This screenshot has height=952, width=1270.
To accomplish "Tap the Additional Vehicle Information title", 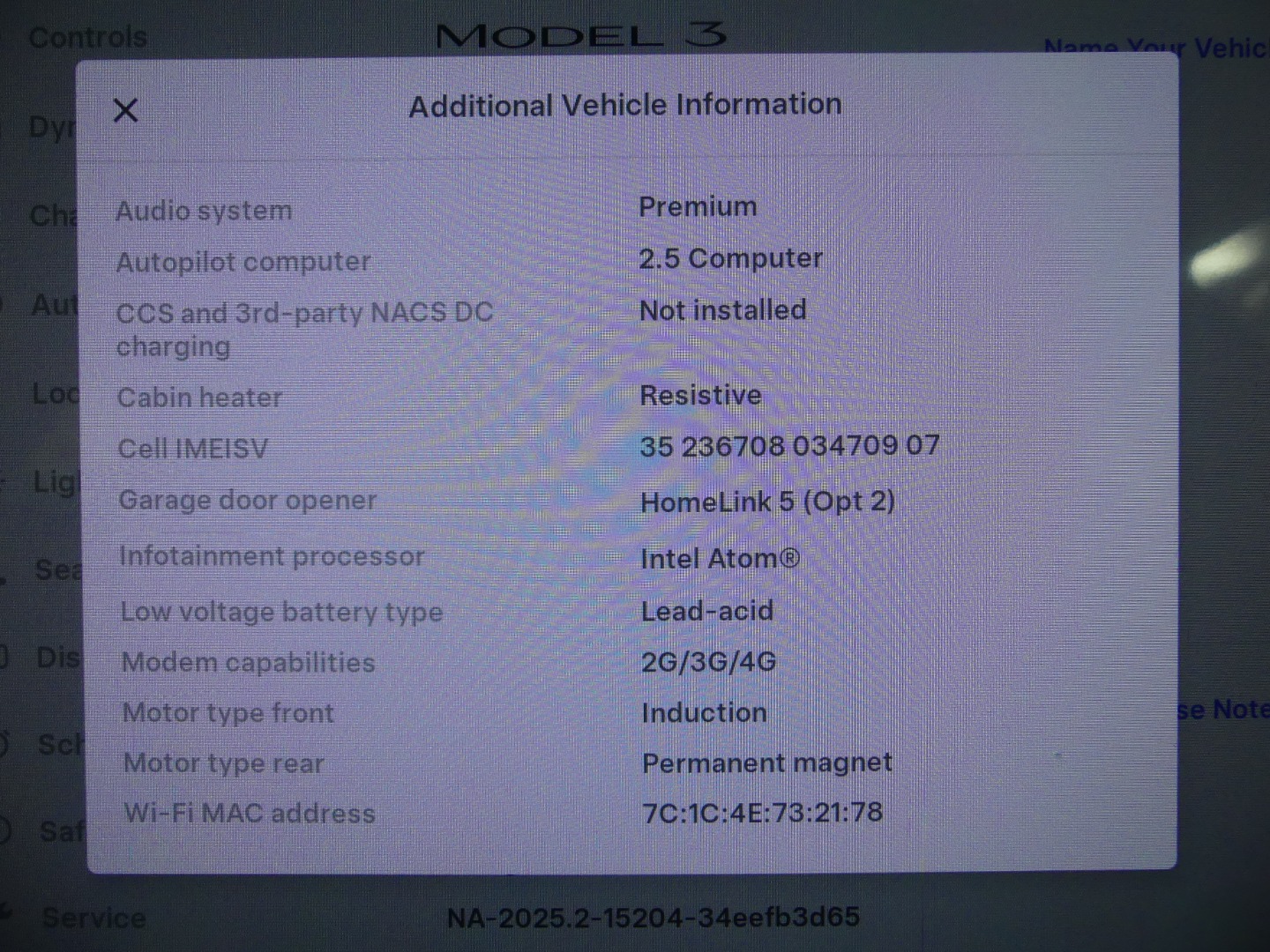I will pyautogui.click(x=625, y=105).
